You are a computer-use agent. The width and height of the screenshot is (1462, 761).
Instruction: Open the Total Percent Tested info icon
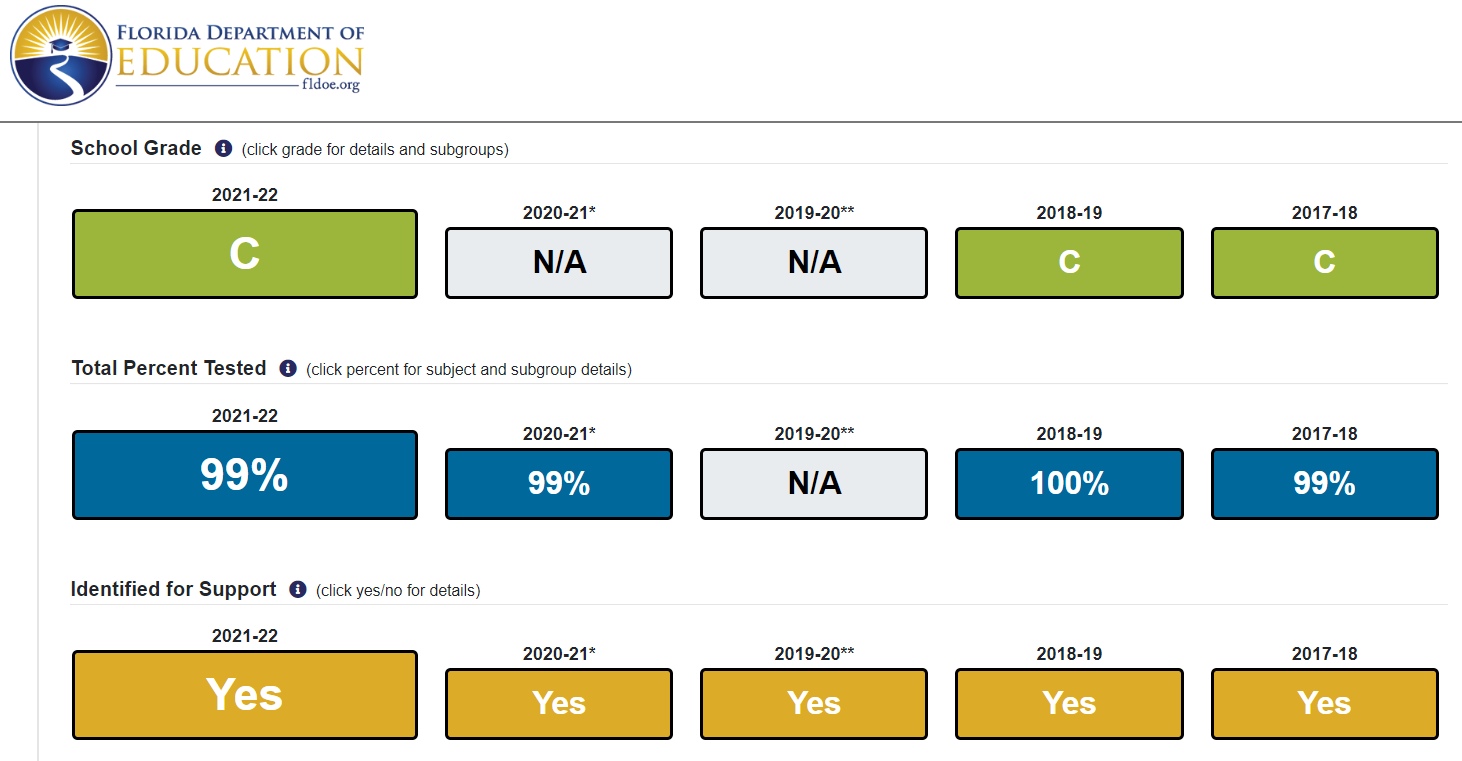(288, 368)
